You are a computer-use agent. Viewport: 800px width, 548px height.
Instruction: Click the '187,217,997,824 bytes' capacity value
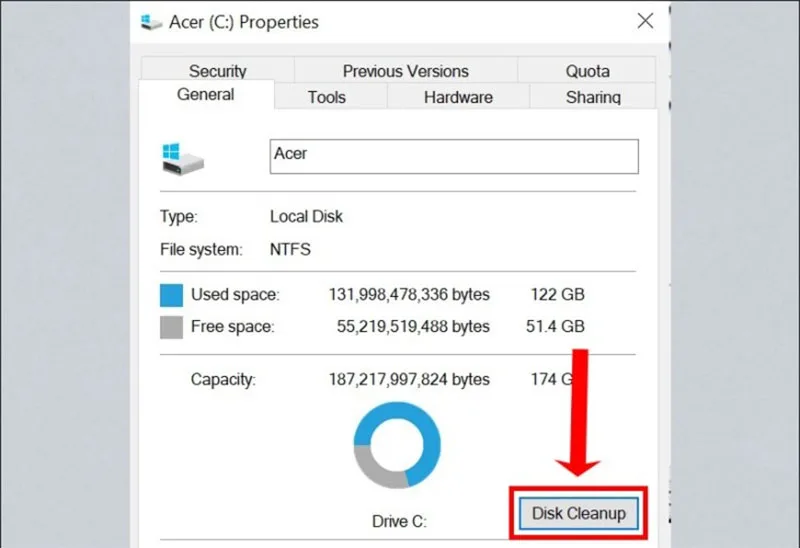(409, 380)
